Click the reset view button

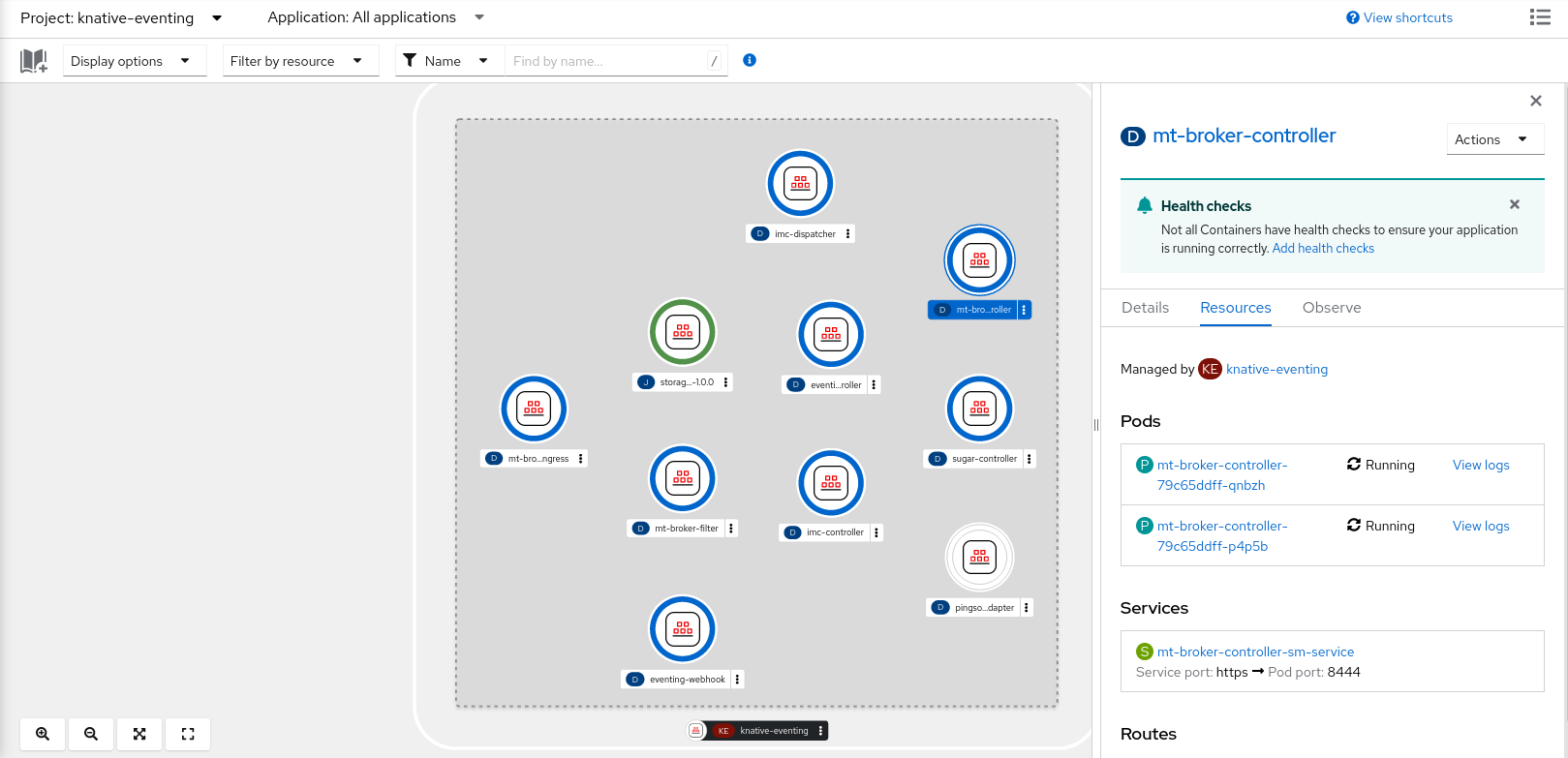pos(188,734)
